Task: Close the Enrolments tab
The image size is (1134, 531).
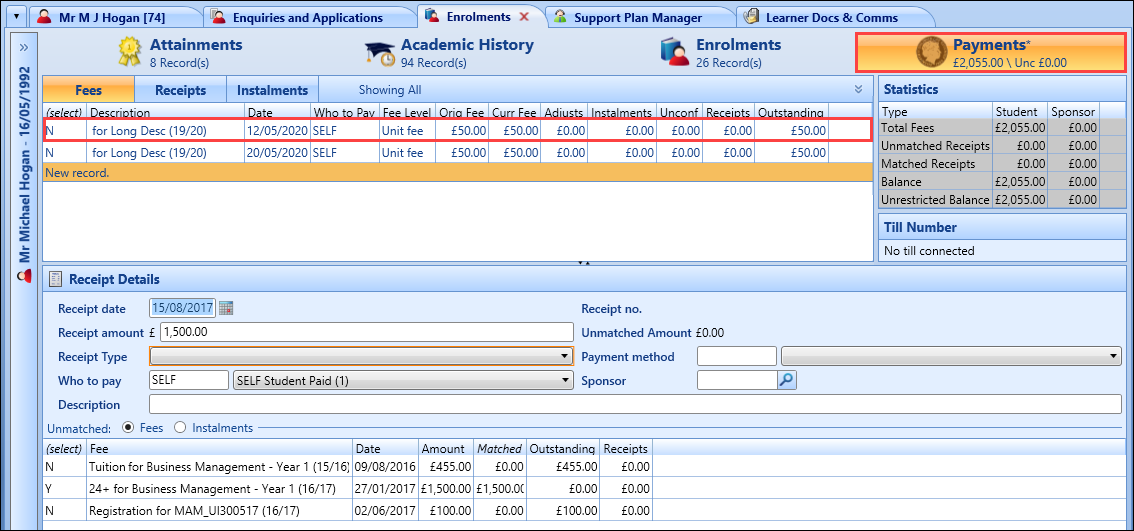Action: [x=524, y=17]
